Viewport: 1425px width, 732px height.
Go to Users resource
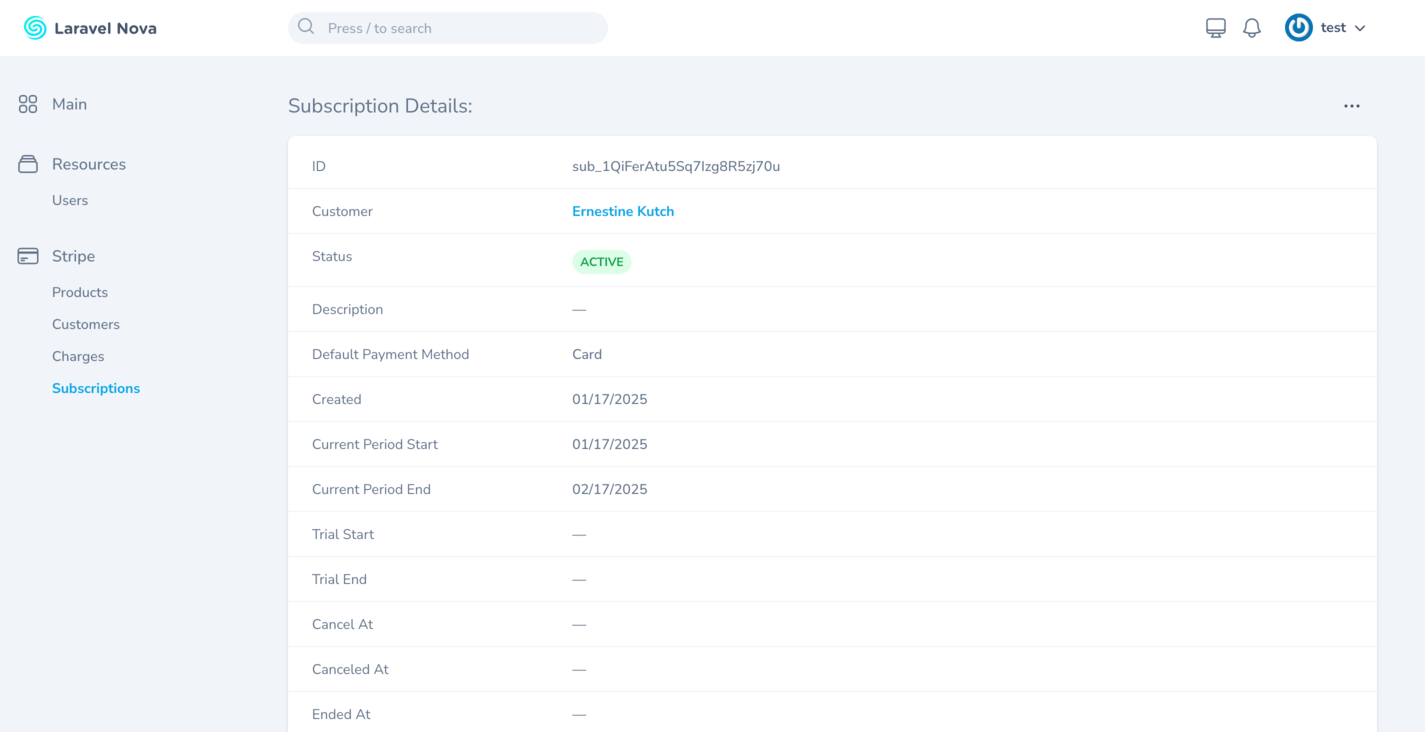(x=70, y=200)
